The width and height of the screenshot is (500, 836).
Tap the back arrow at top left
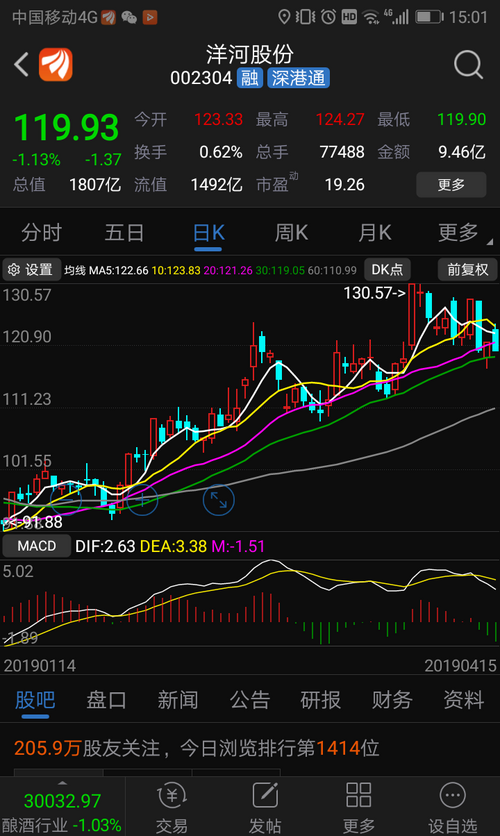21,65
